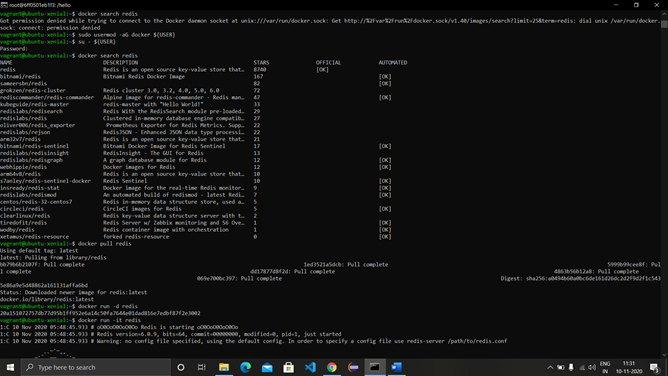668x376 pixels.
Task: Restore down the terminal window
Action: [x=636, y=5]
